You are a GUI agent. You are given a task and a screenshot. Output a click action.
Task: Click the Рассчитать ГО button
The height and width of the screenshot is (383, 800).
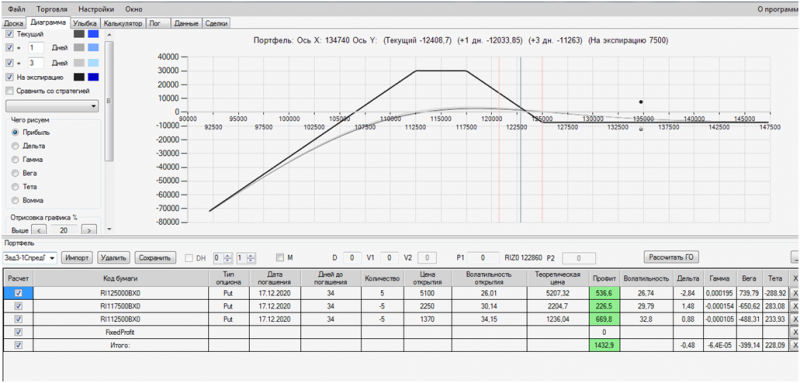pyautogui.click(x=671, y=256)
